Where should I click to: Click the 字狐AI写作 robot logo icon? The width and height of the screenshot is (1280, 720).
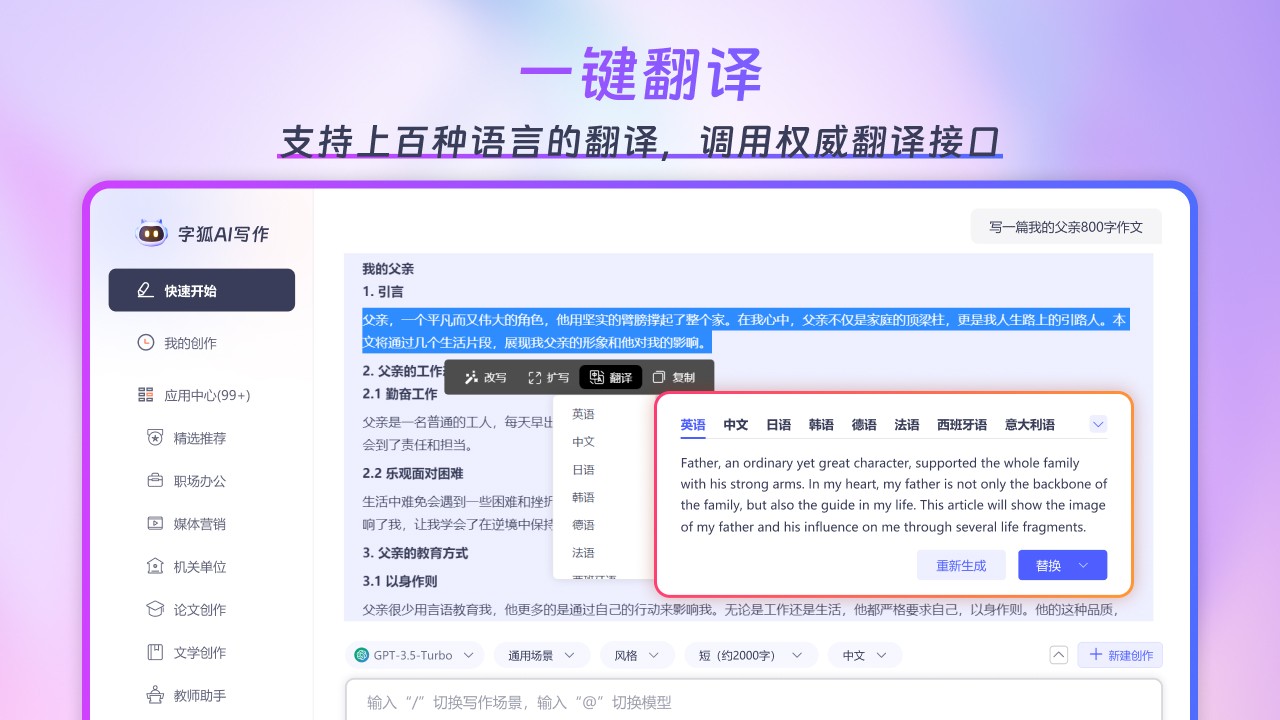[x=151, y=233]
